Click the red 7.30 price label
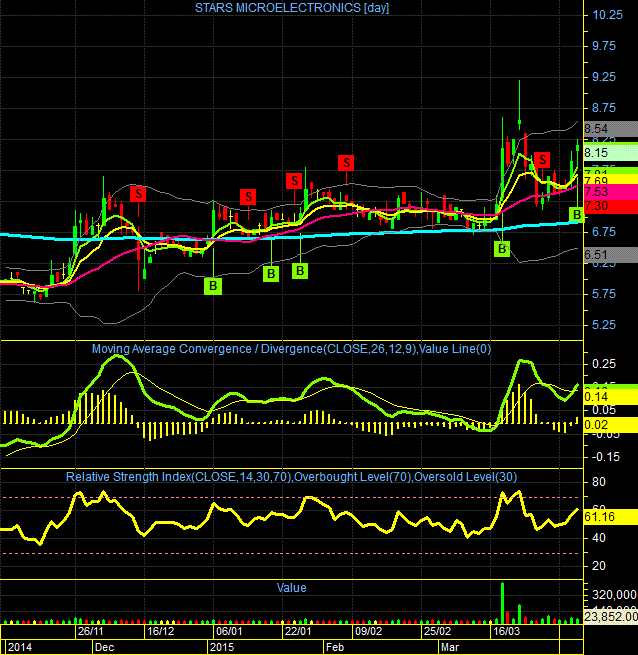Viewport: 638px width, 655px height. click(611, 206)
